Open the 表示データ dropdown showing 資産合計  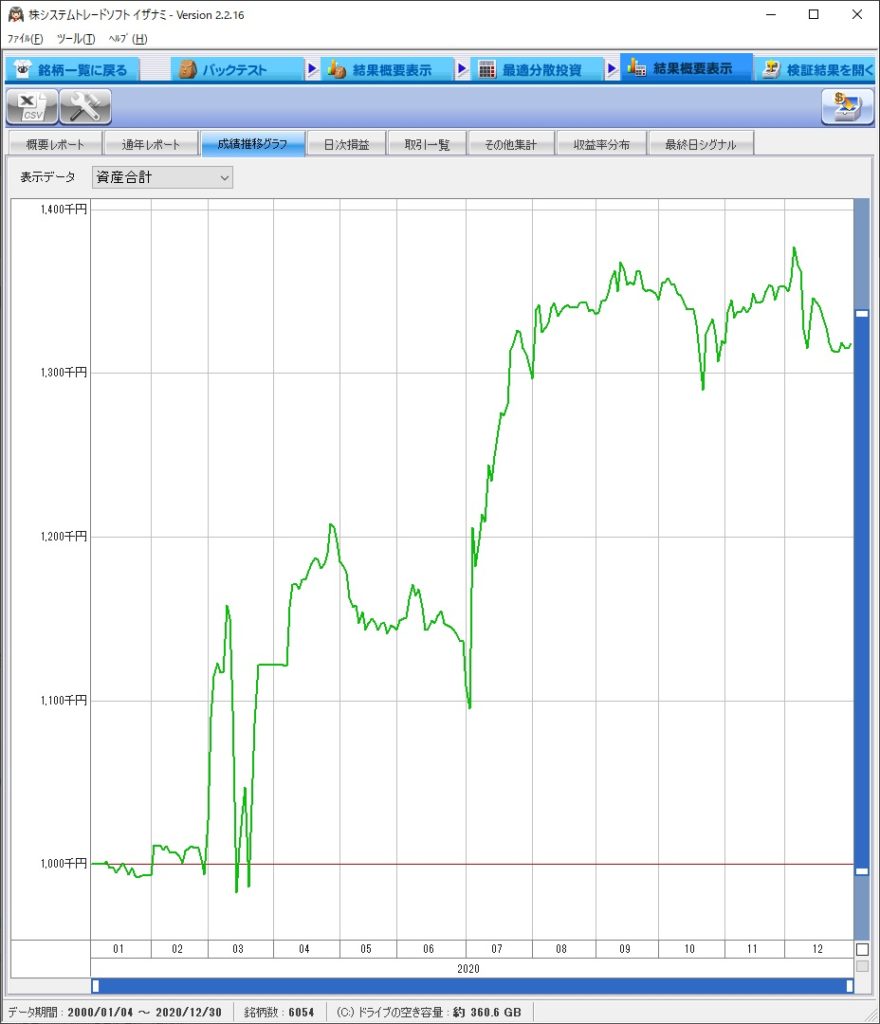click(x=162, y=177)
